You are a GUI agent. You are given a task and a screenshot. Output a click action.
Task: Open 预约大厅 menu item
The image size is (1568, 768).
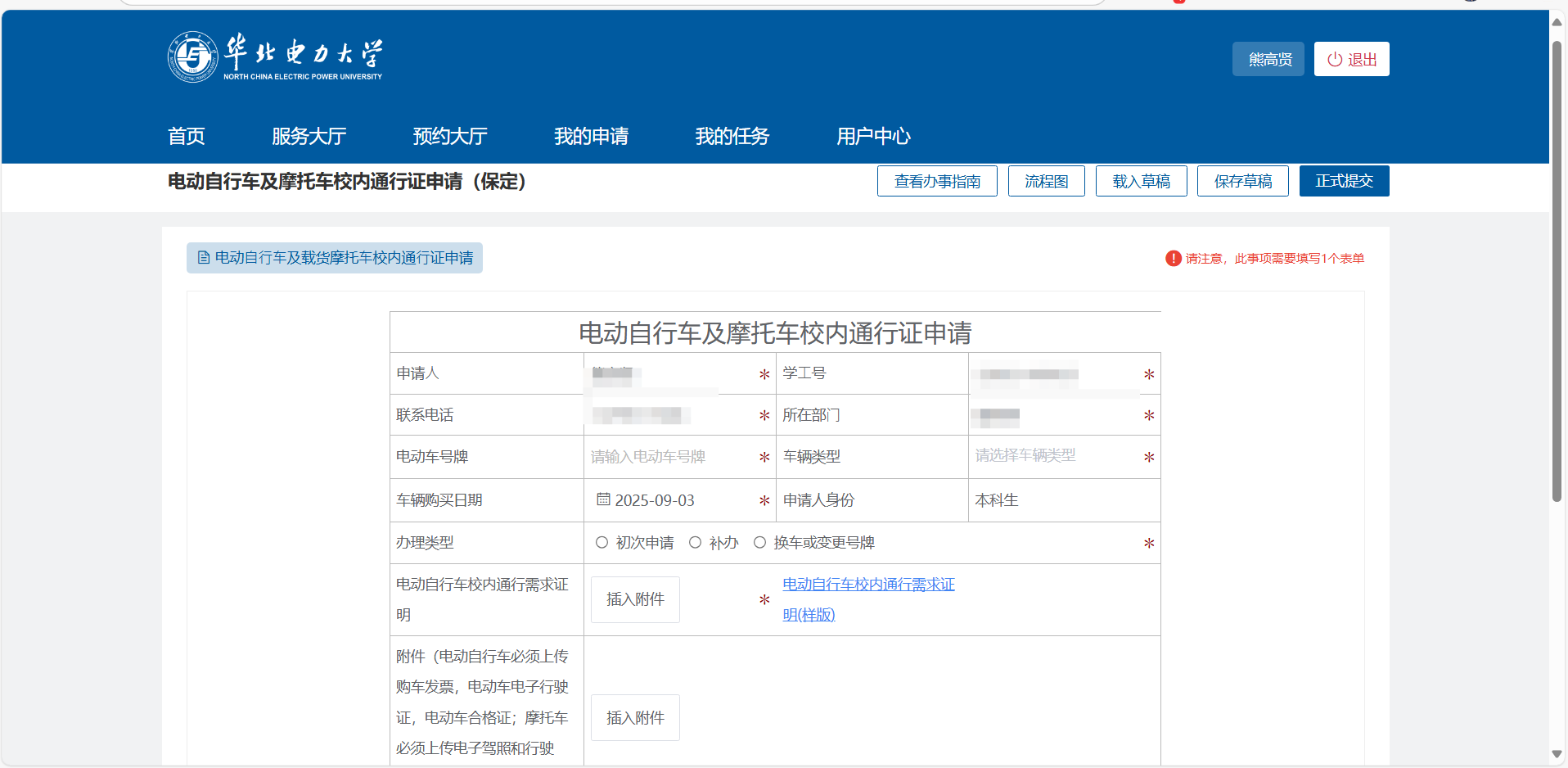coord(450,136)
